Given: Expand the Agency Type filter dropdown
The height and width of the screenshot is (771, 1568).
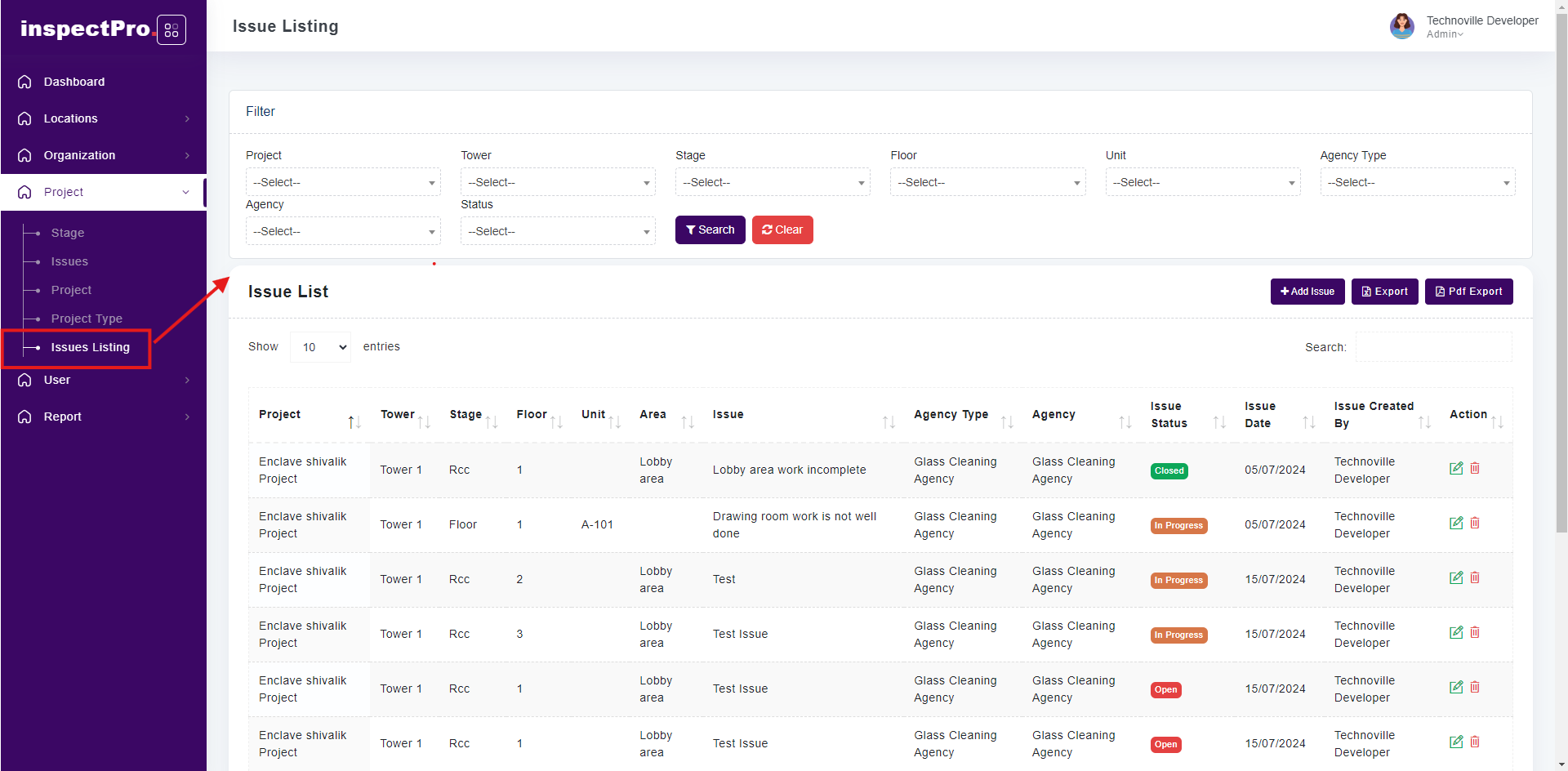Looking at the screenshot, I should point(1417,182).
